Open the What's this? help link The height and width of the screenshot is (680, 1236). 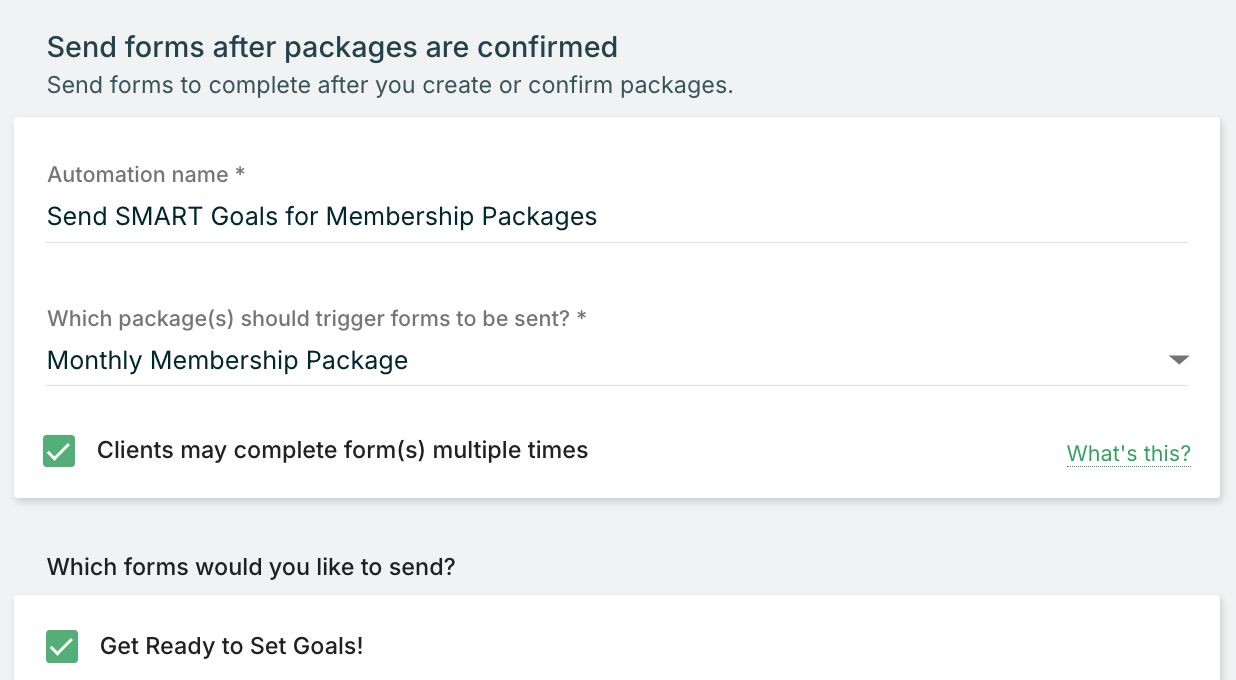point(1128,454)
